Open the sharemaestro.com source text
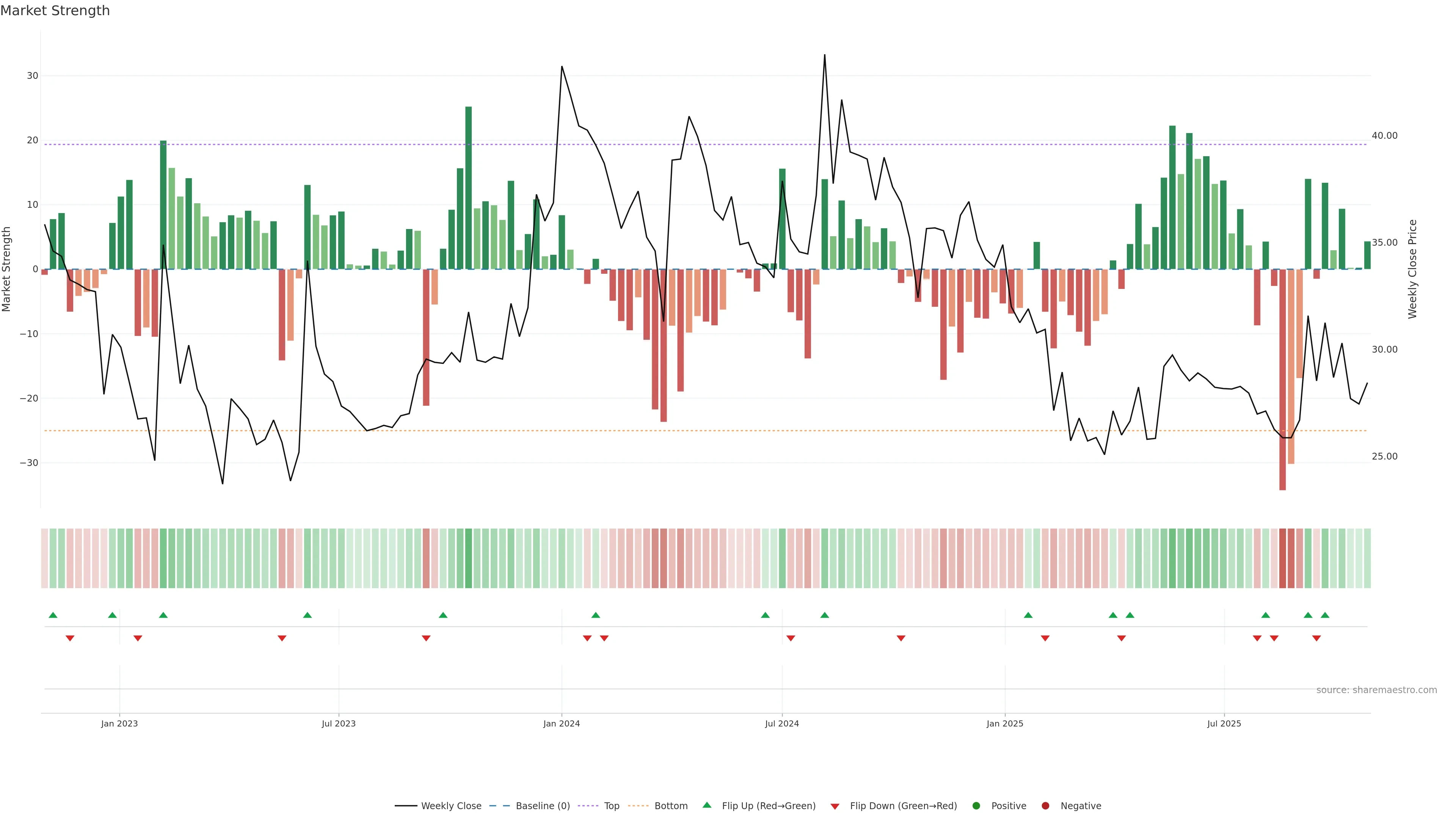Screen dimensions: 1456x819 [1376, 690]
